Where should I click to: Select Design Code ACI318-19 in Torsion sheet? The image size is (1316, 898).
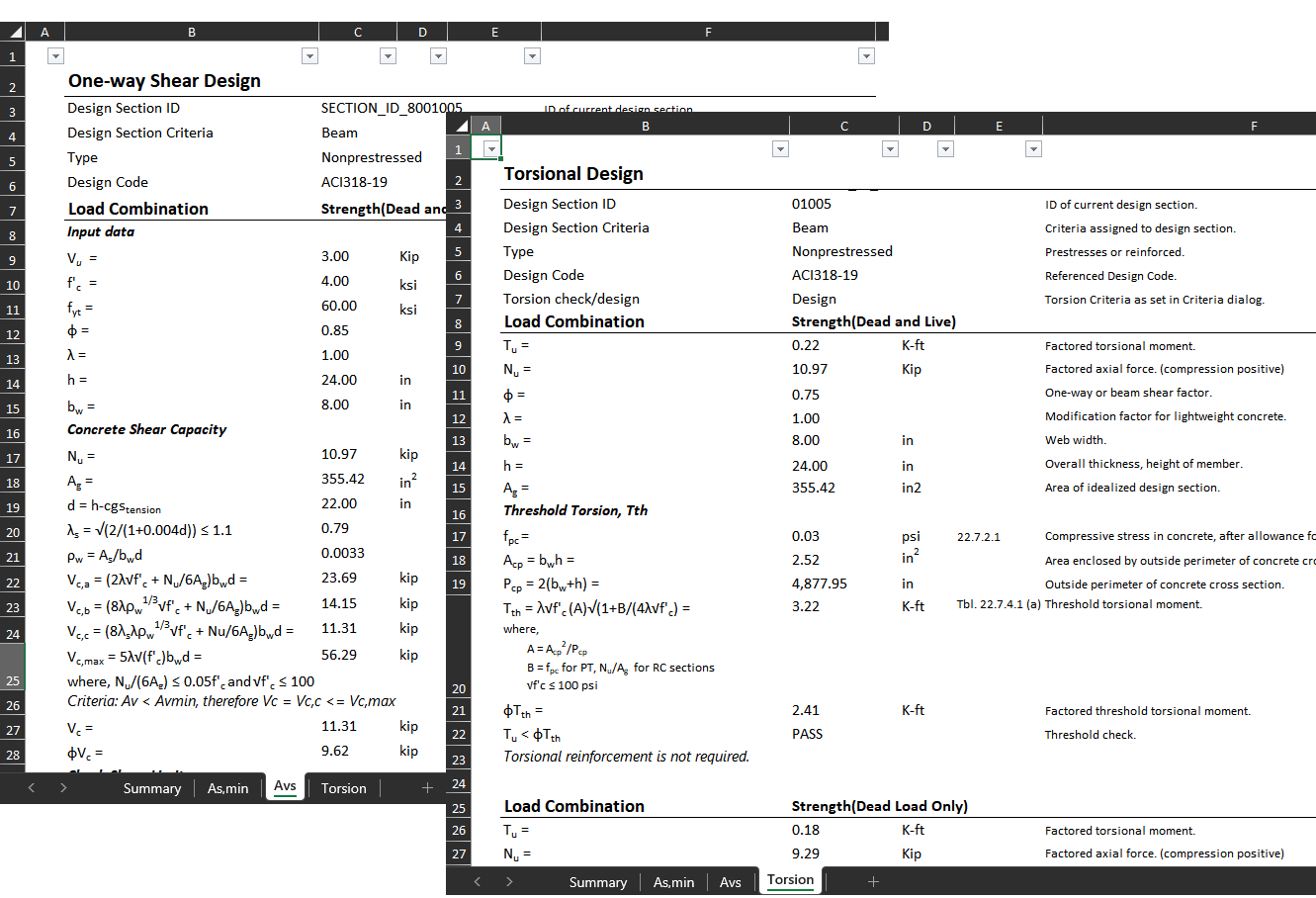(x=825, y=275)
